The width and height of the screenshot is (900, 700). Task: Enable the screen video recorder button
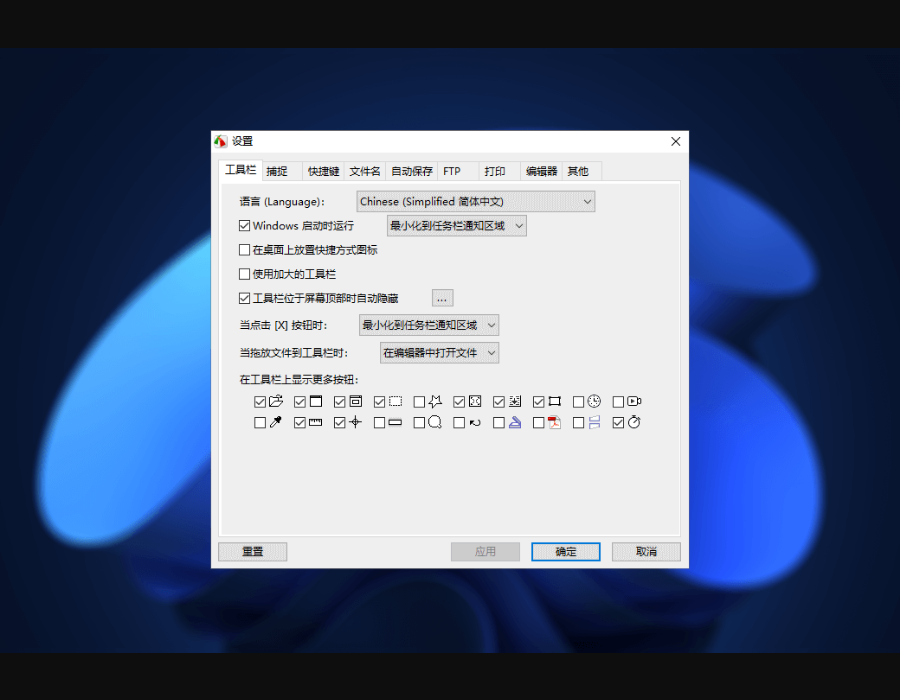click(x=618, y=402)
